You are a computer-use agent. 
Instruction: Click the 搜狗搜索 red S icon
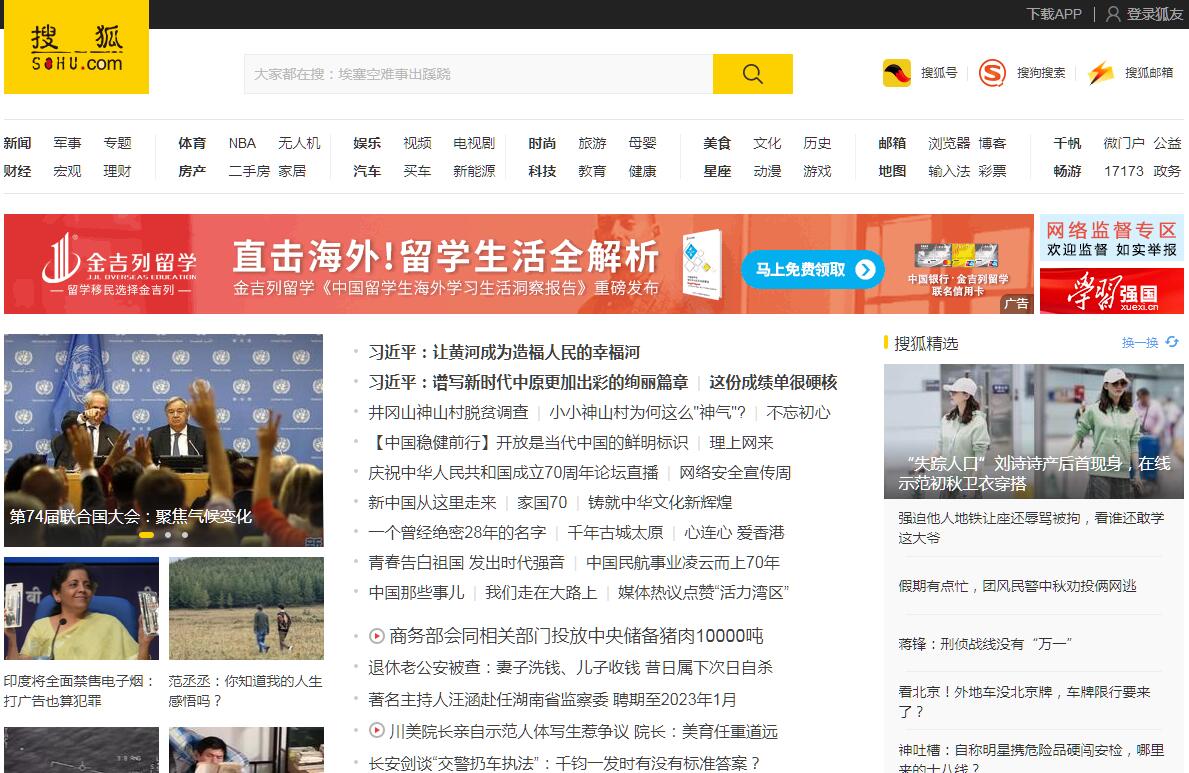click(x=992, y=72)
